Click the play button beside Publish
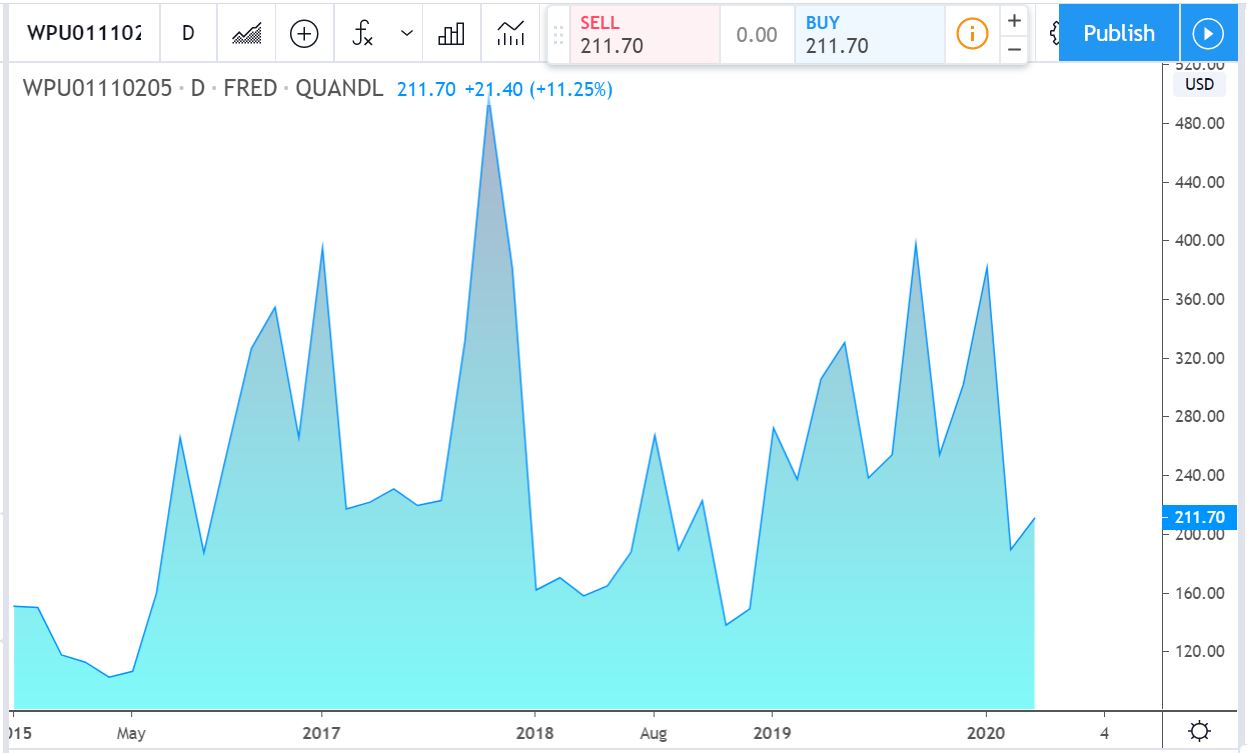This screenshot has width=1247, height=753. (x=1208, y=33)
